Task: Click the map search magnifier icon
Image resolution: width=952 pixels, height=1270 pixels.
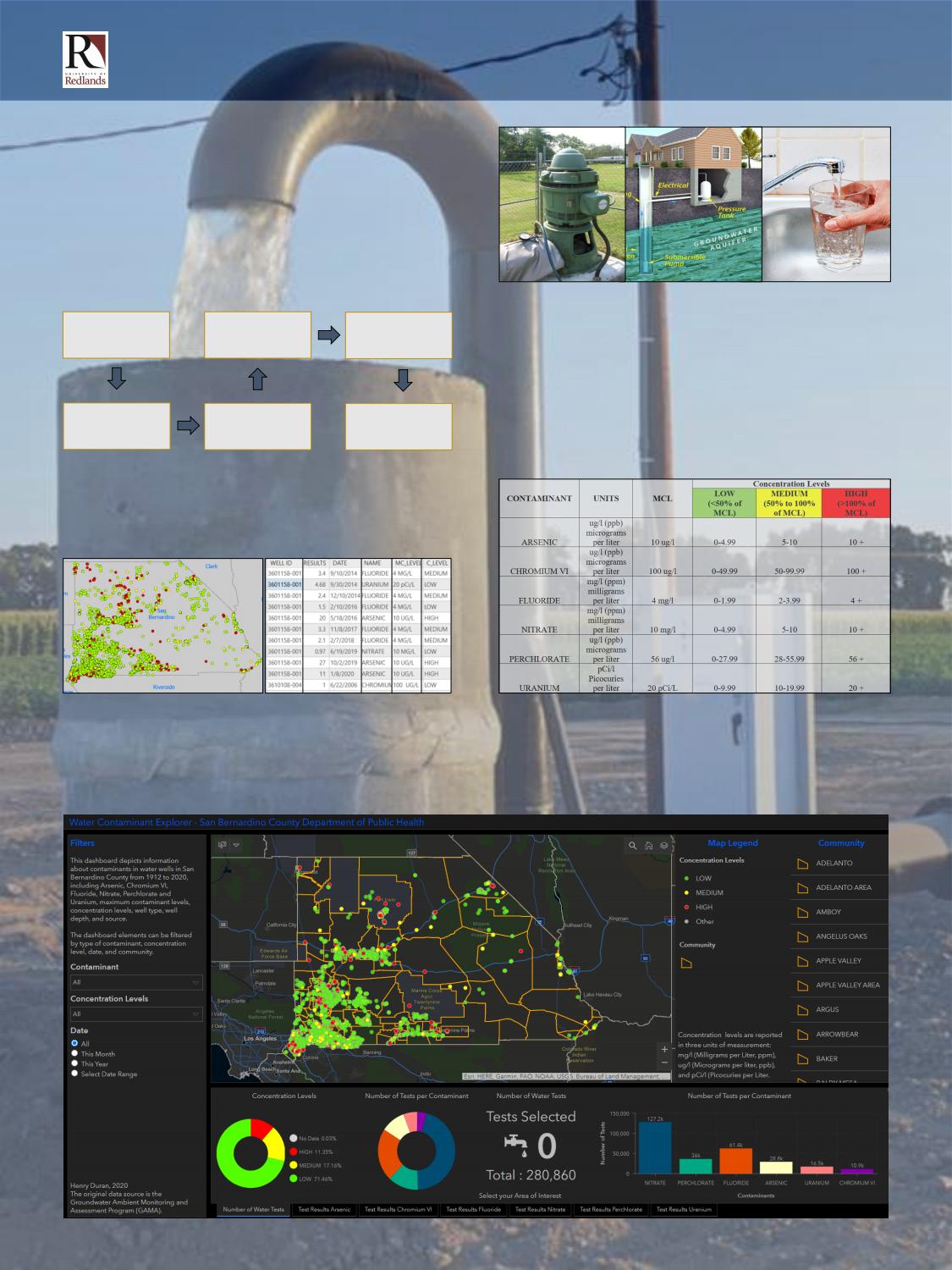Action: 632,845
